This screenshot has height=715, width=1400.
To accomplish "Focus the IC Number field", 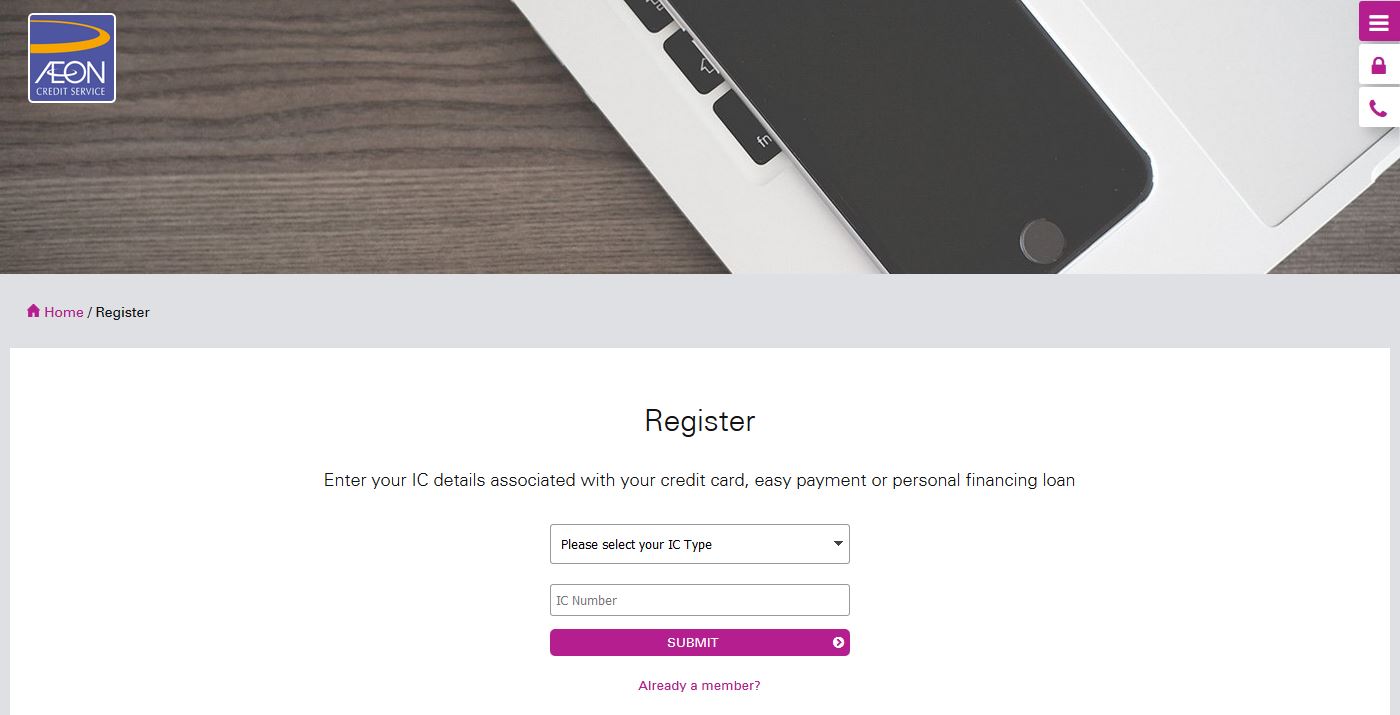I will click(x=700, y=600).
